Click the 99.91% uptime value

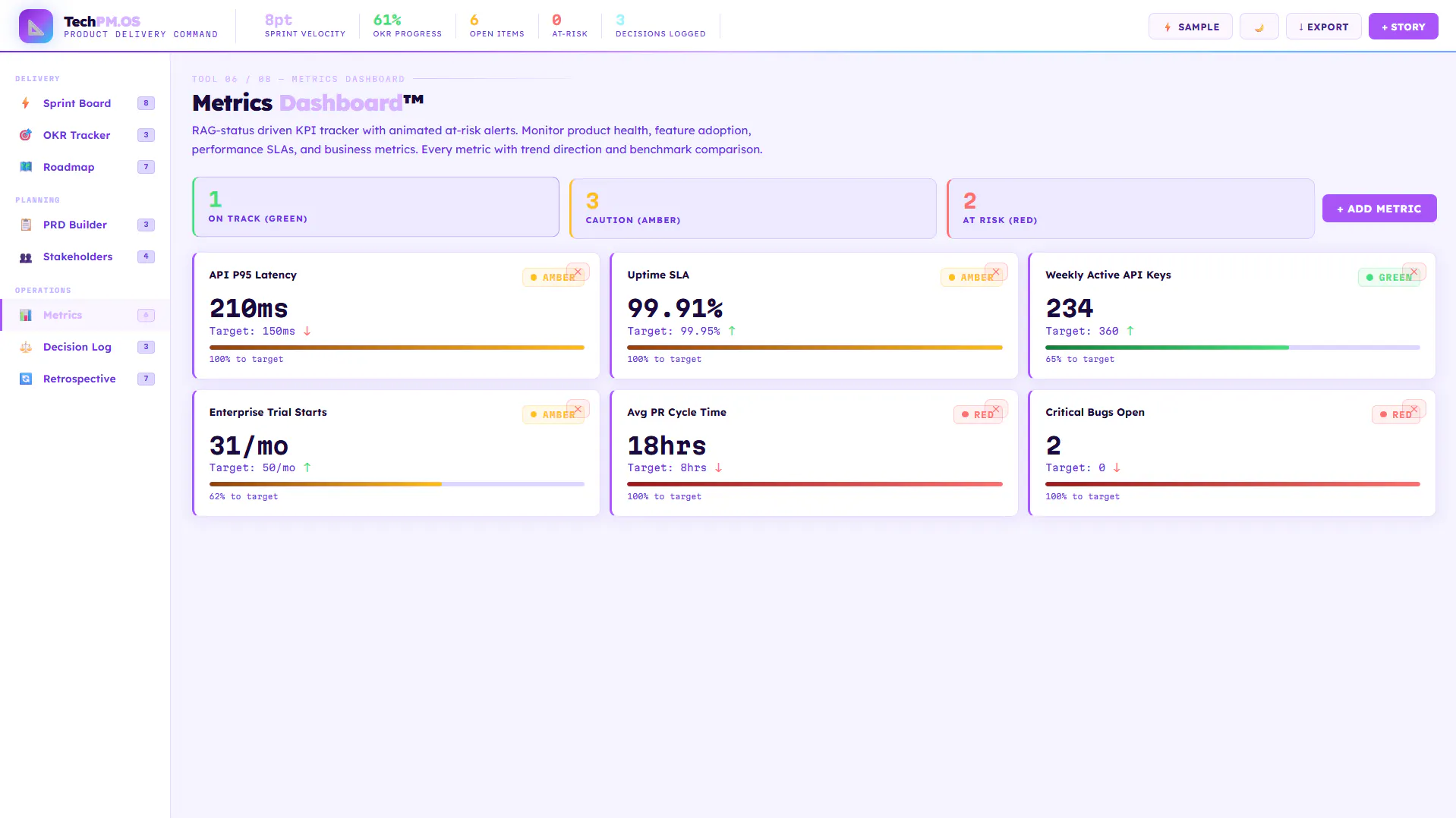(675, 308)
